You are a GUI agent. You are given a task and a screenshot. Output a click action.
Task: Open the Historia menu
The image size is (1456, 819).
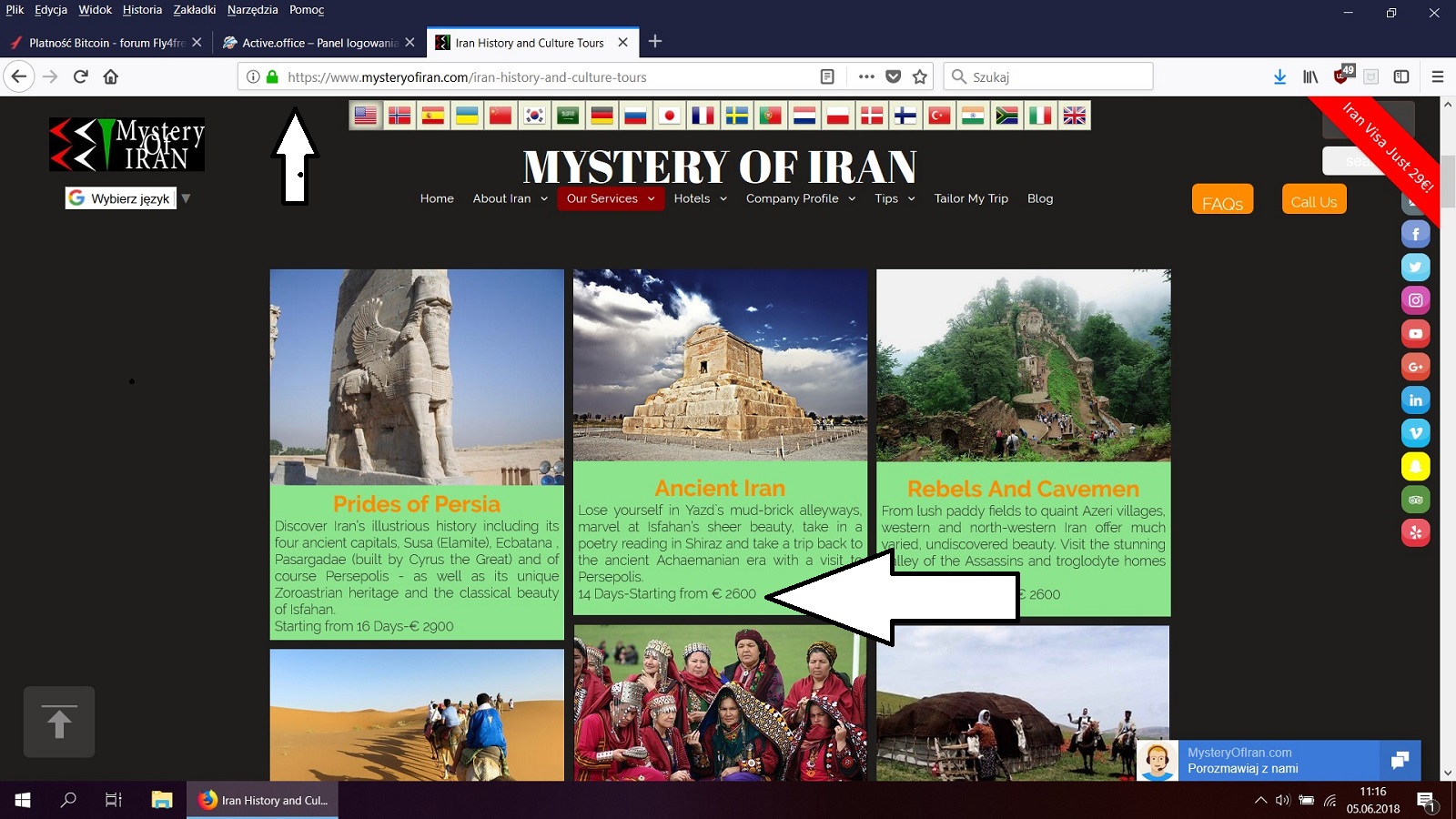click(x=142, y=10)
